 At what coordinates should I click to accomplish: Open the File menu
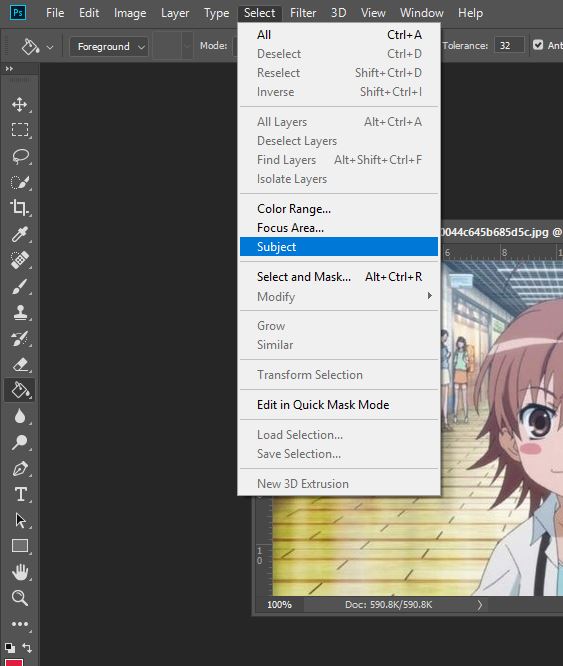[x=55, y=13]
